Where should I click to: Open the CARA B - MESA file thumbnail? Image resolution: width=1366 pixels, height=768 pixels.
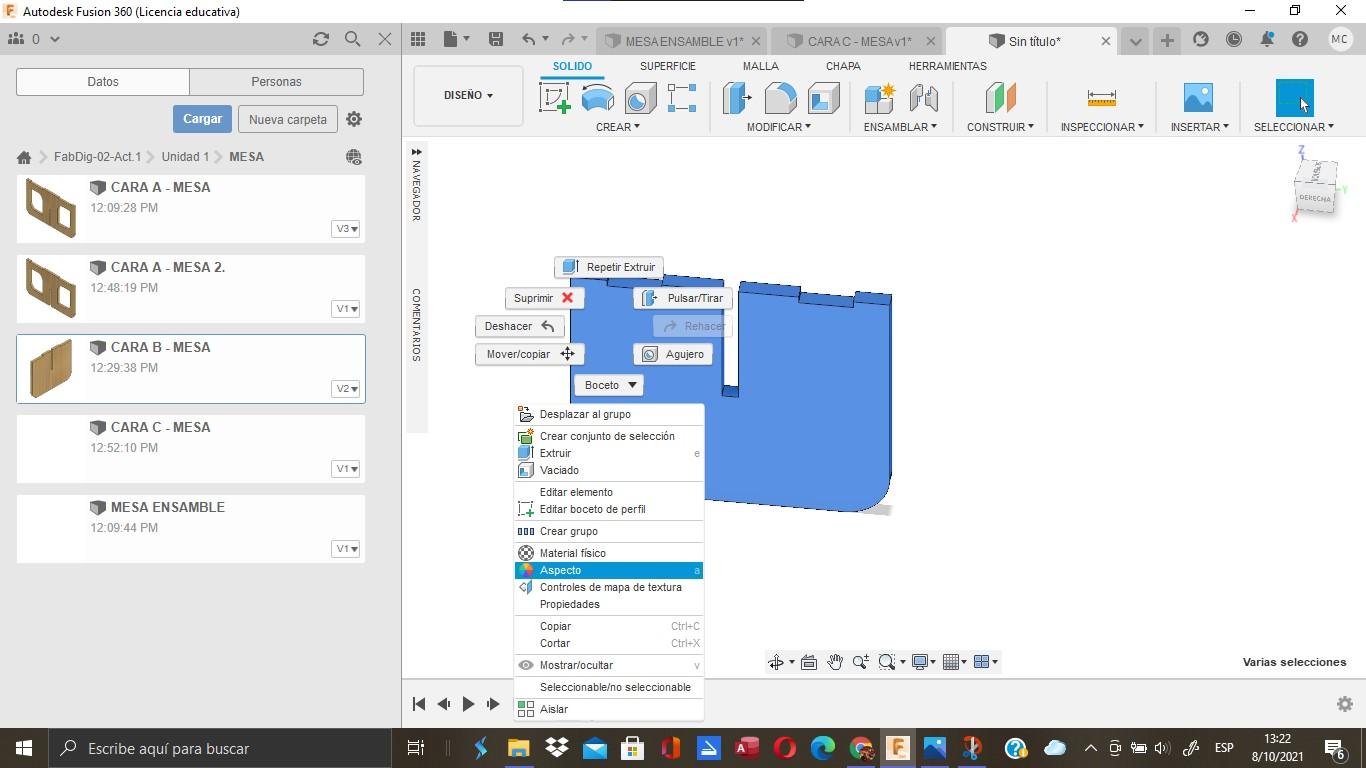point(51,368)
